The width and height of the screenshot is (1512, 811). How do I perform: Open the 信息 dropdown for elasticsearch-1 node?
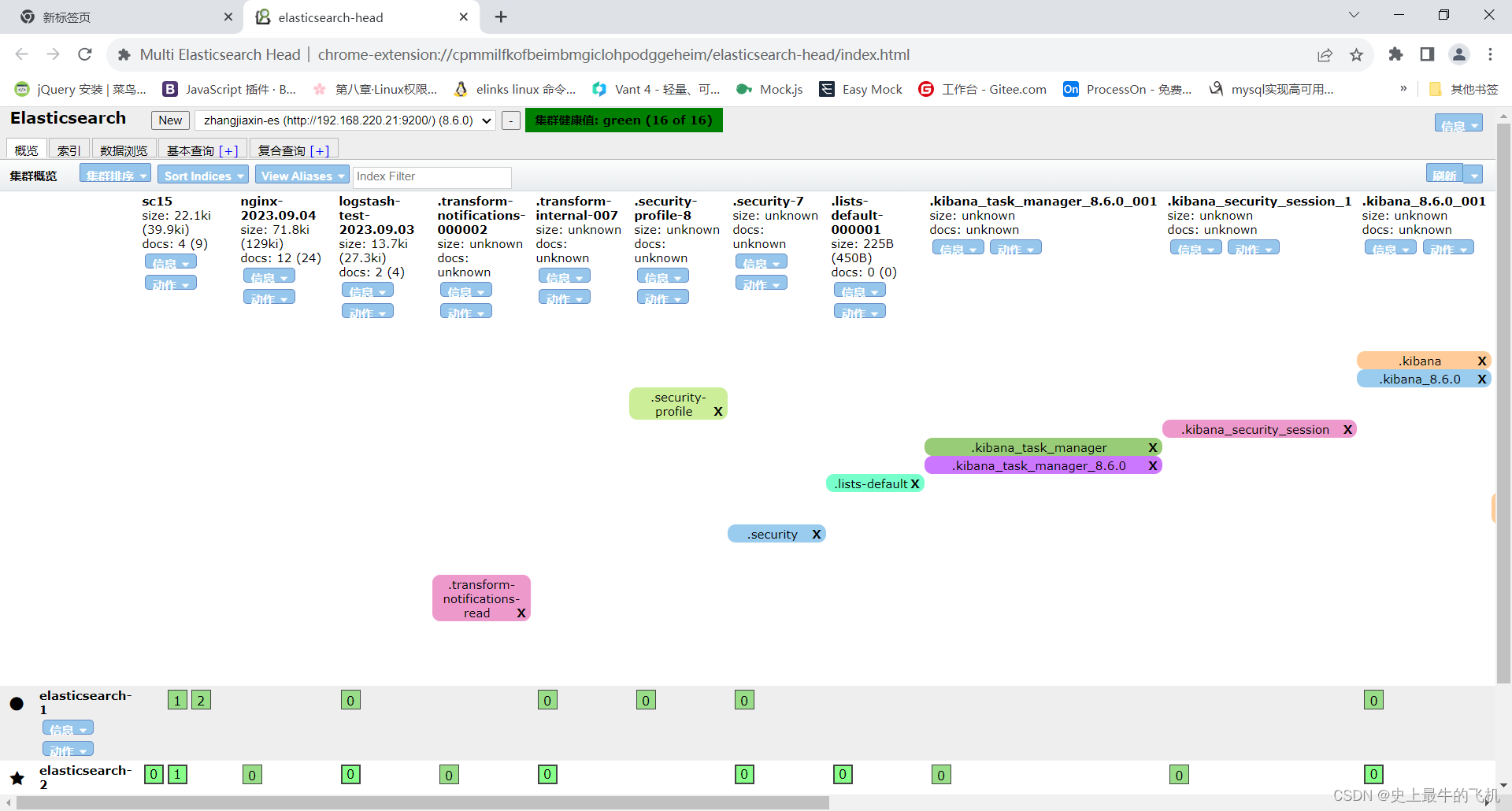(68, 728)
